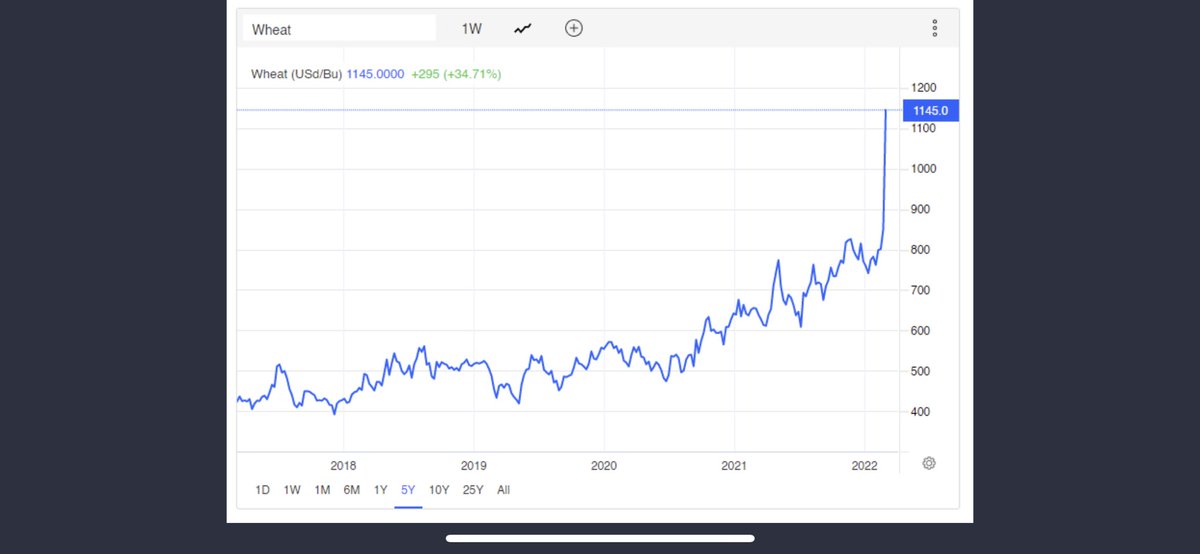Click the 2018 x-axis label

coord(343,466)
